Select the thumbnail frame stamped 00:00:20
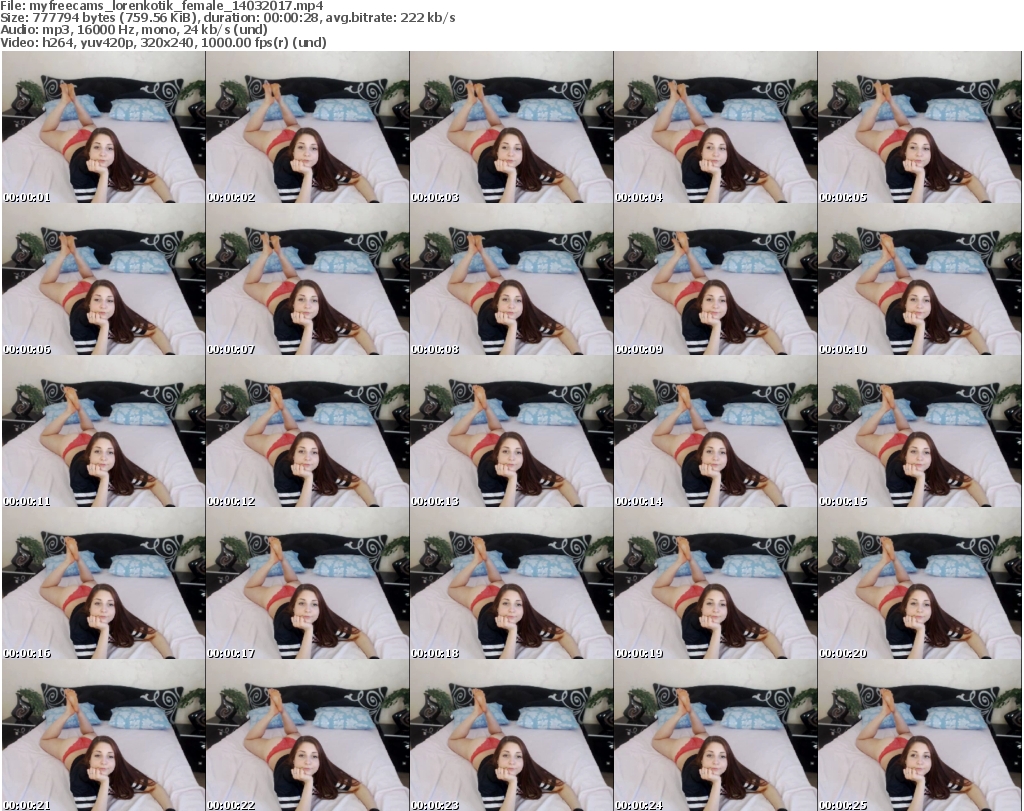 [x=920, y=583]
